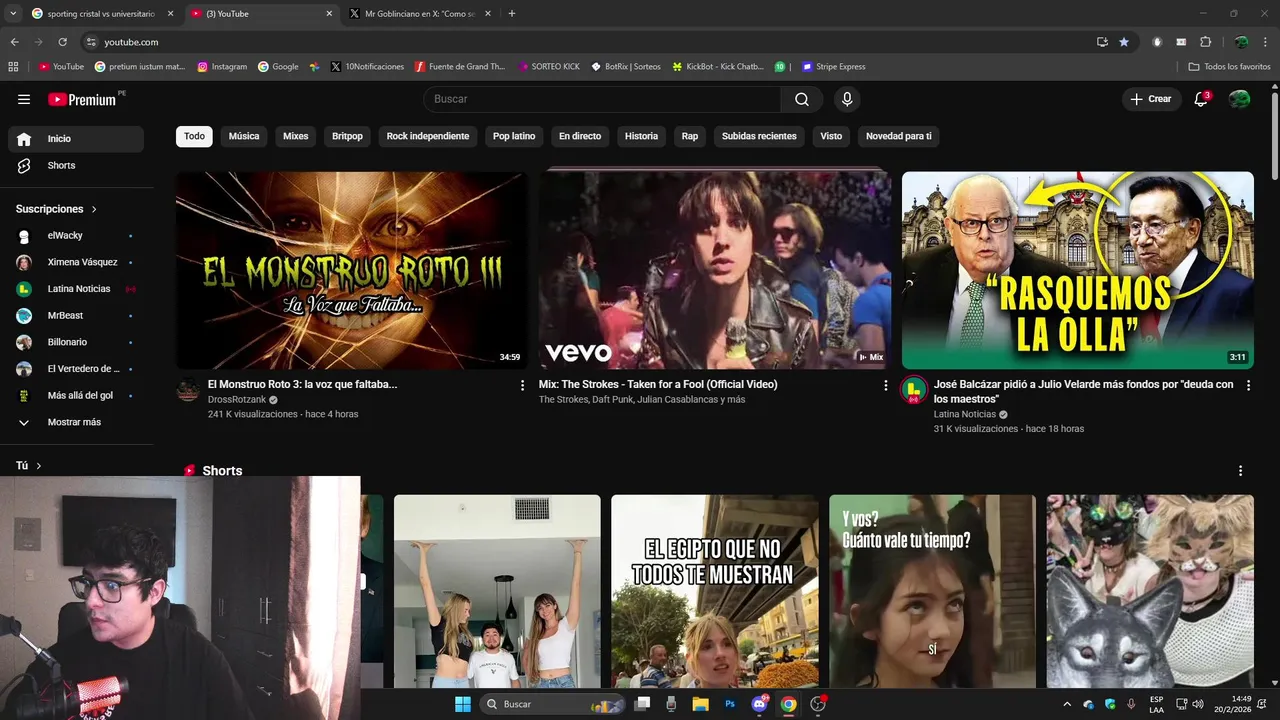Click the page vertical scrollbar
The width and height of the screenshot is (1280, 720).
(x=1274, y=135)
